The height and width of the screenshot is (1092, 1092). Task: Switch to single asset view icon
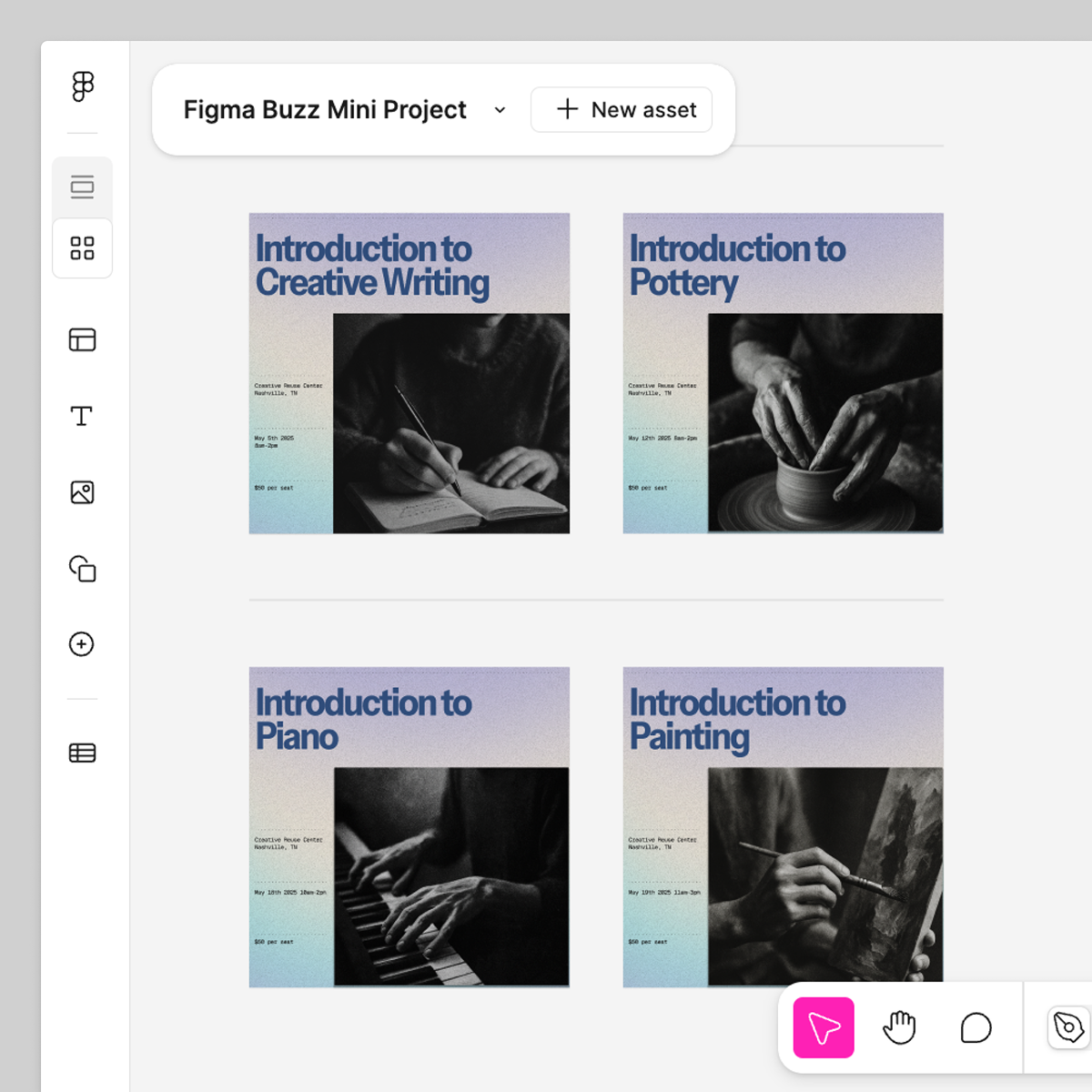82,187
